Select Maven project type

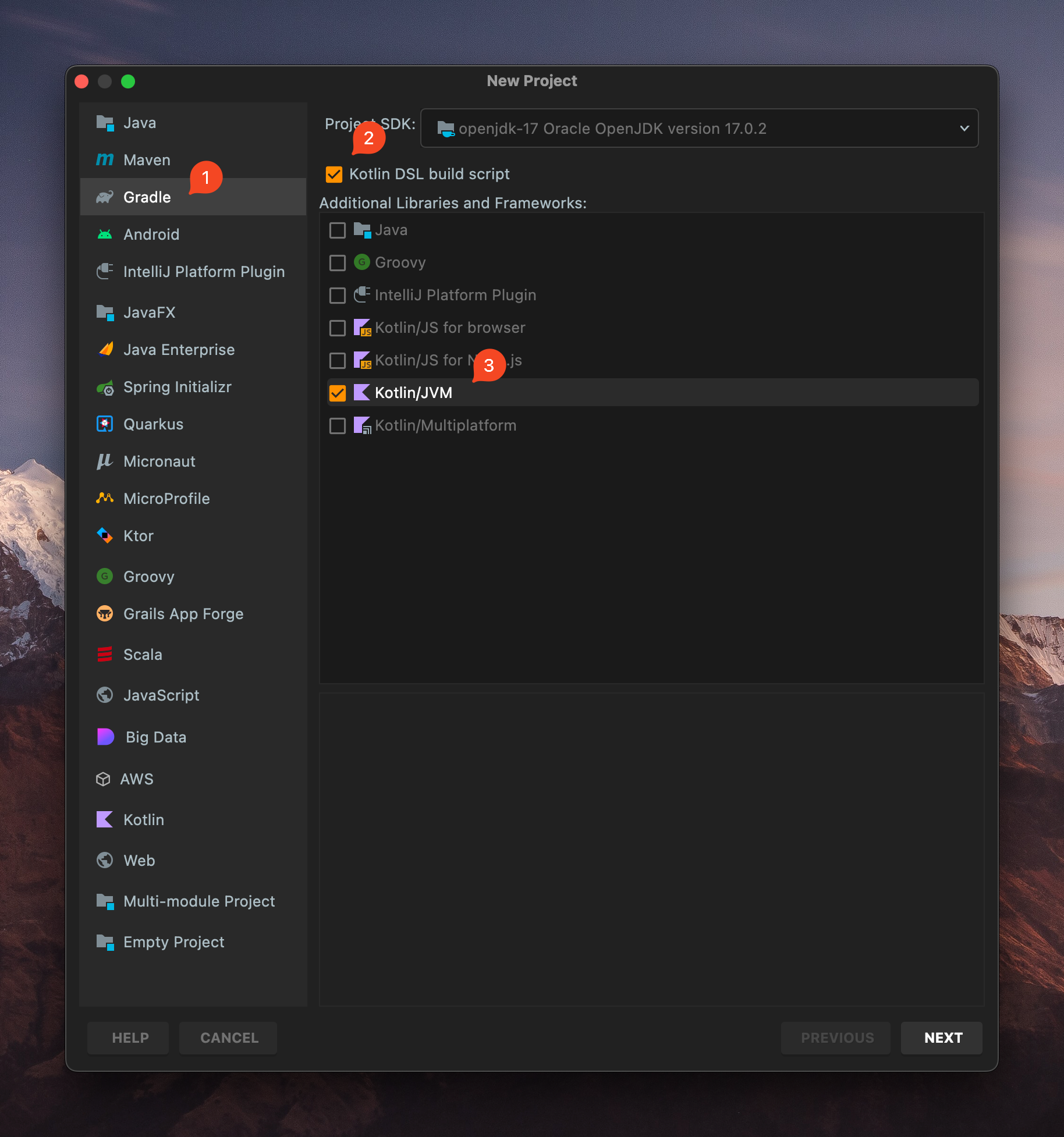[x=193, y=160]
